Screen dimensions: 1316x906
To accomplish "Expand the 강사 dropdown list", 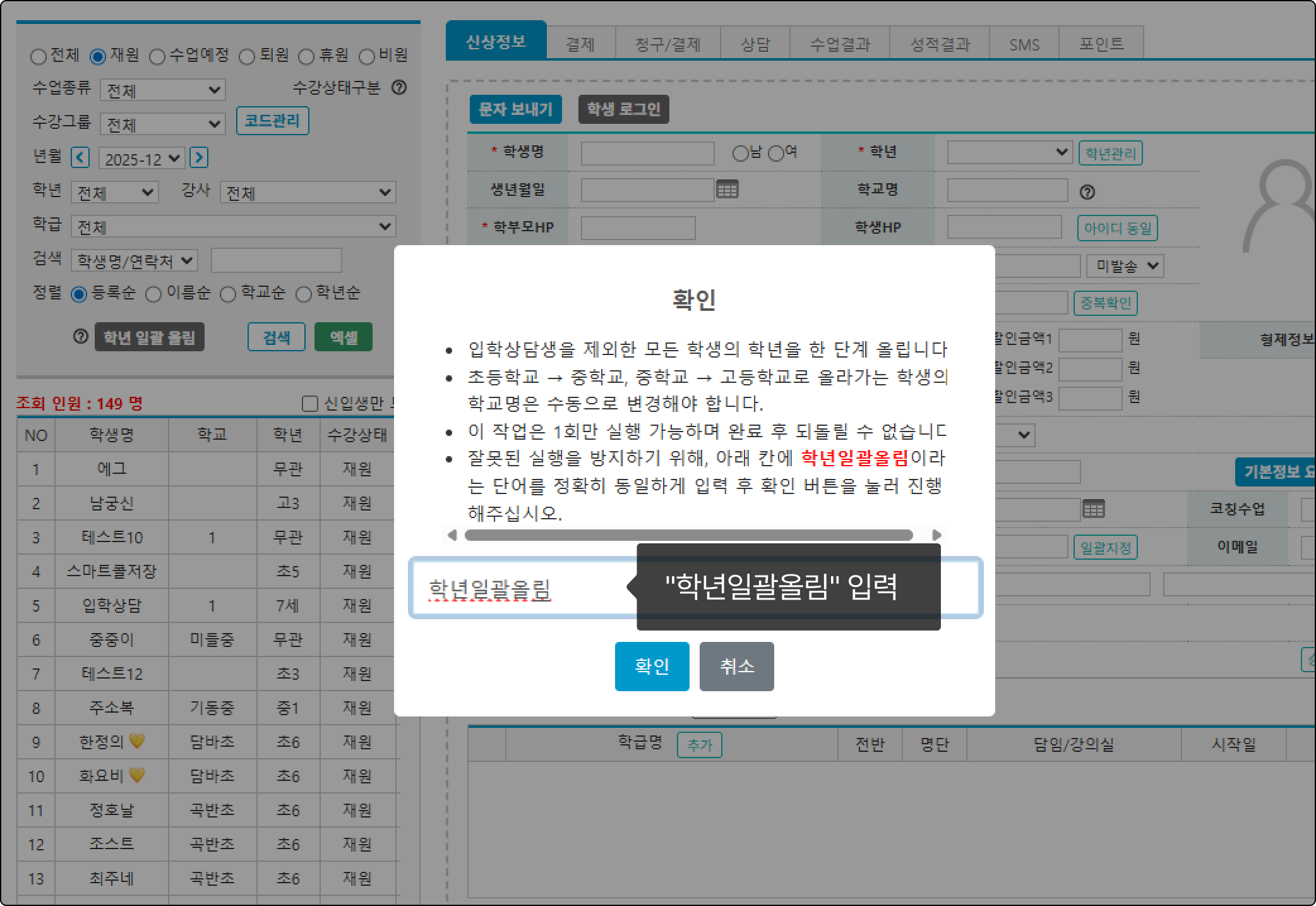I will click(308, 193).
